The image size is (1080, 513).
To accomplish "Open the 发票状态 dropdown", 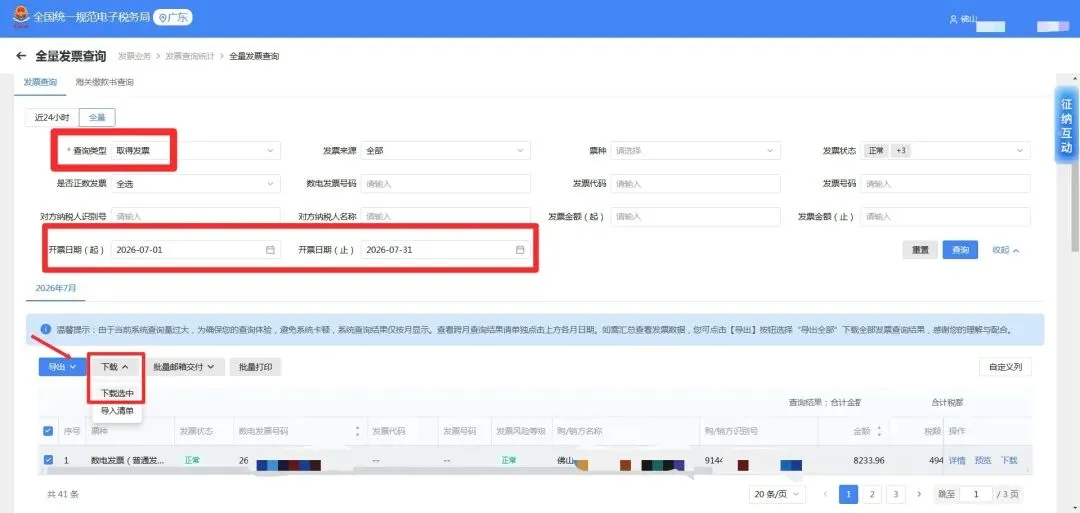I will tap(946, 151).
